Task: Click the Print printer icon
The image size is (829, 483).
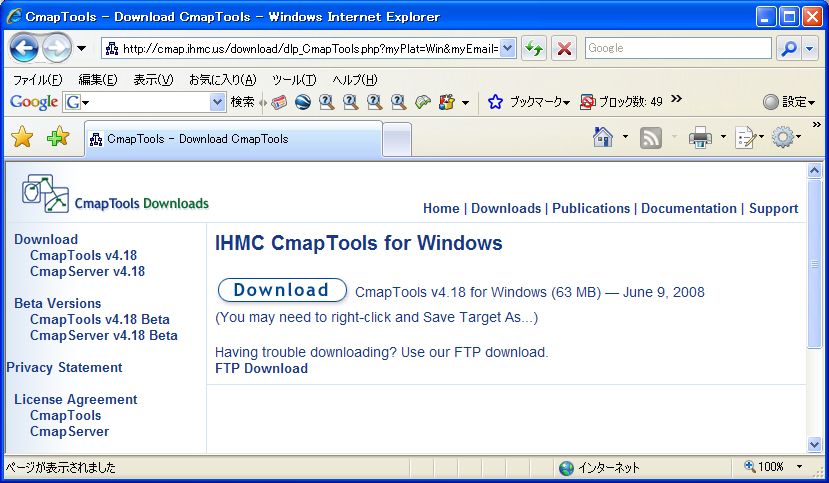Action: pos(700,138)
